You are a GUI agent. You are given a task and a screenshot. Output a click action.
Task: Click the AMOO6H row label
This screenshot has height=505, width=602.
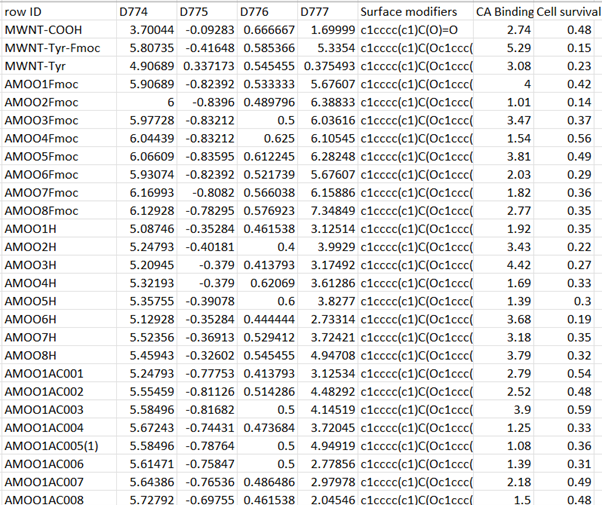click(x=59, y=319)
